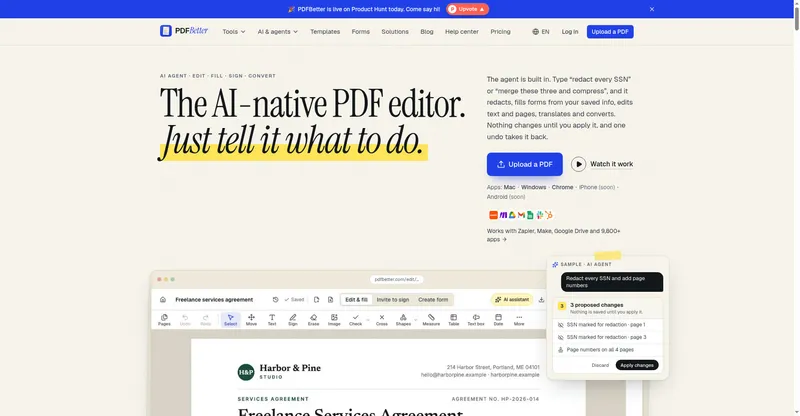Open version history clock icon
Viewport: 800px width, 416px height.
(x=276, y=300)
